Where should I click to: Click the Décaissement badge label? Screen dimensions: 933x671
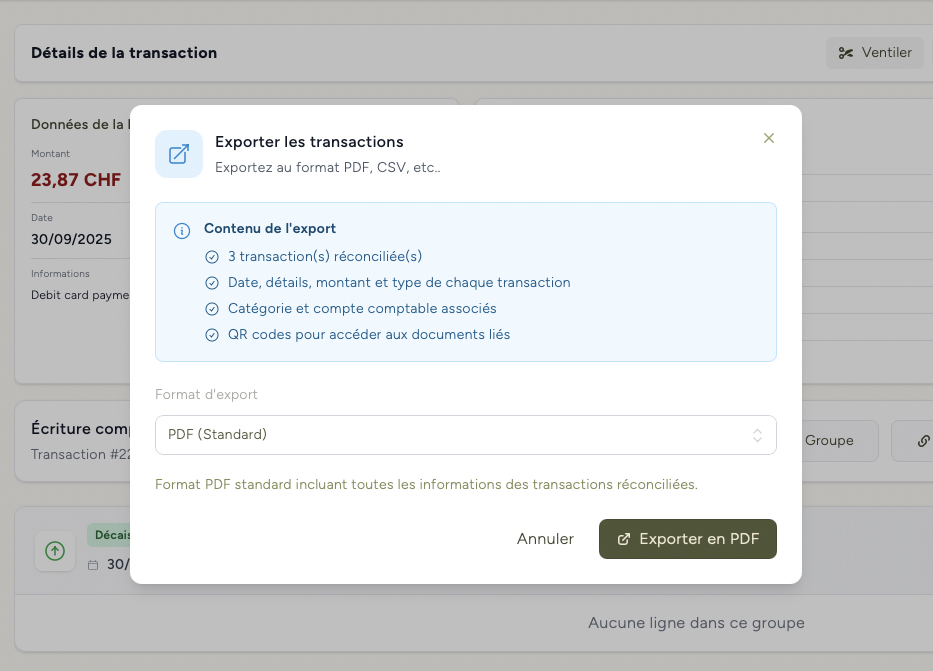pos(113,534)
